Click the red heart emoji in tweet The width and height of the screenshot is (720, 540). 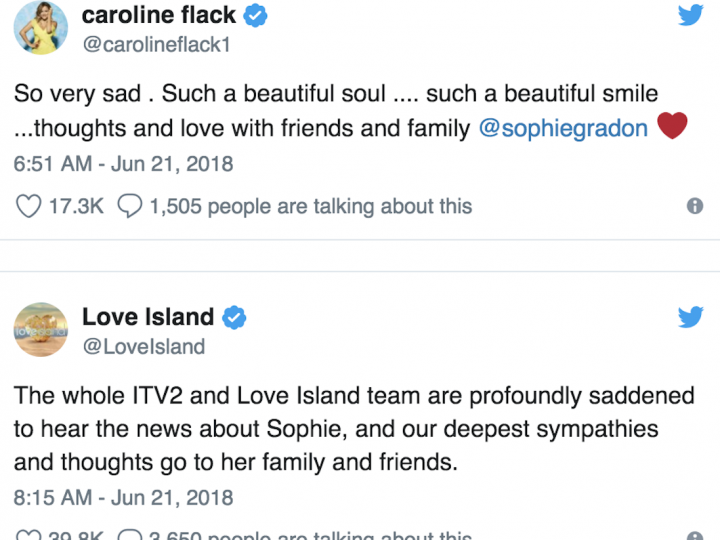(671, 127)
